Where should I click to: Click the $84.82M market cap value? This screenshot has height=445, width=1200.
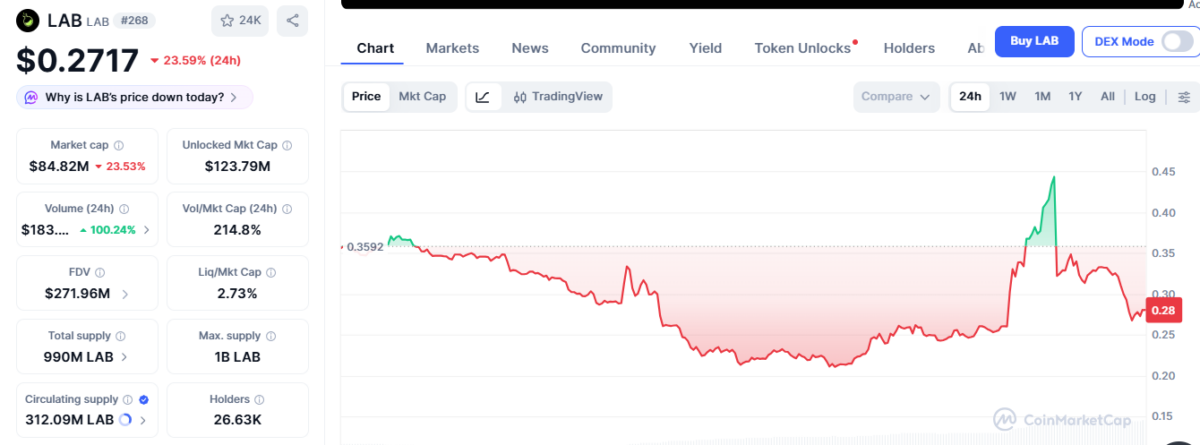click(x=59, y=166)
